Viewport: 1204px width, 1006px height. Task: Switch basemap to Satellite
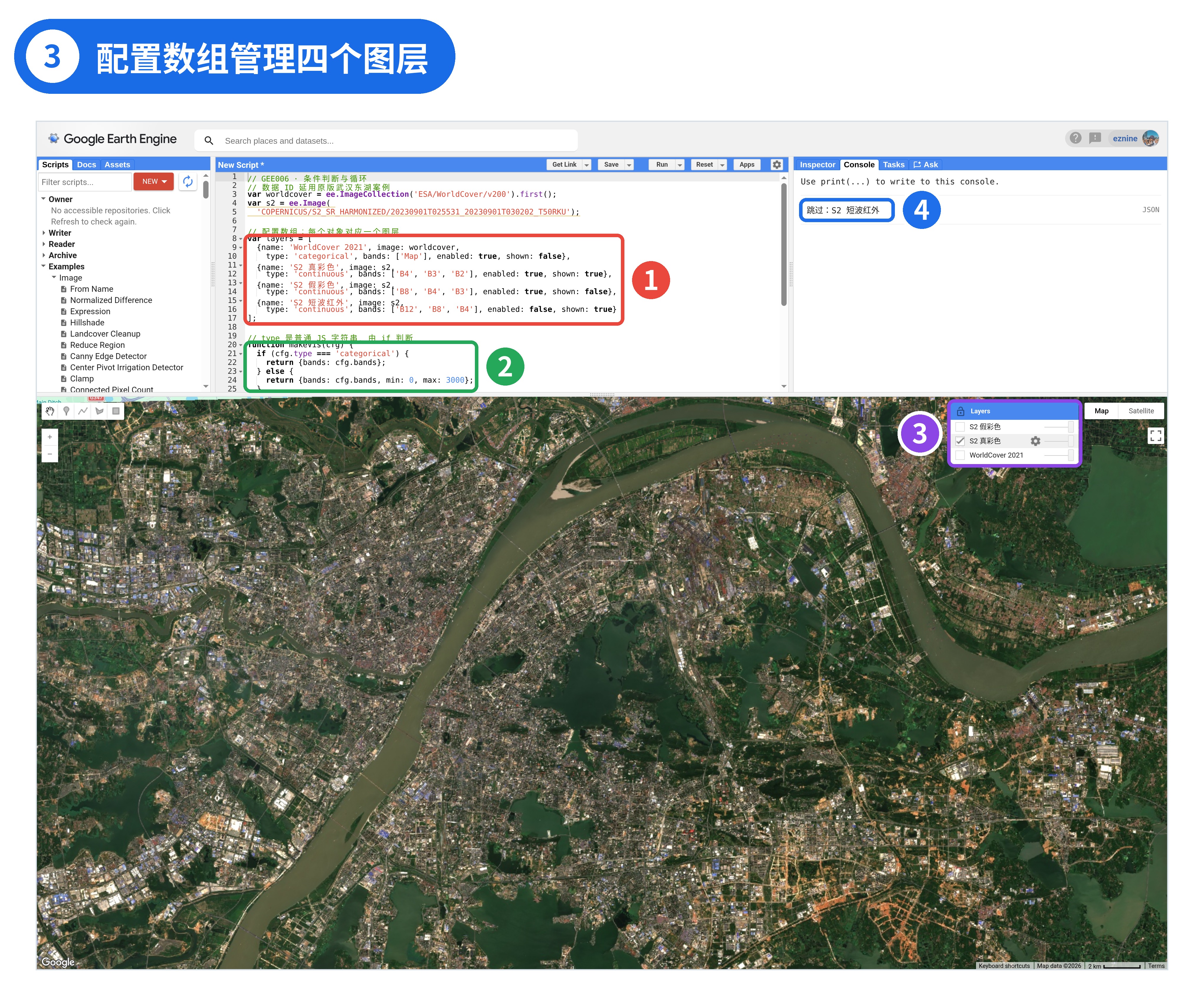pos(1140,411)
